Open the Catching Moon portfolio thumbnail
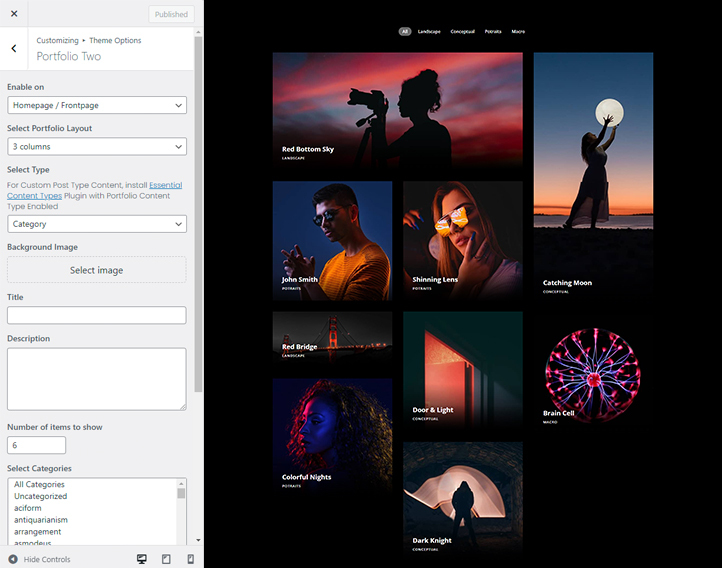This screenshot has height=568, width=722. pos(593,176)
